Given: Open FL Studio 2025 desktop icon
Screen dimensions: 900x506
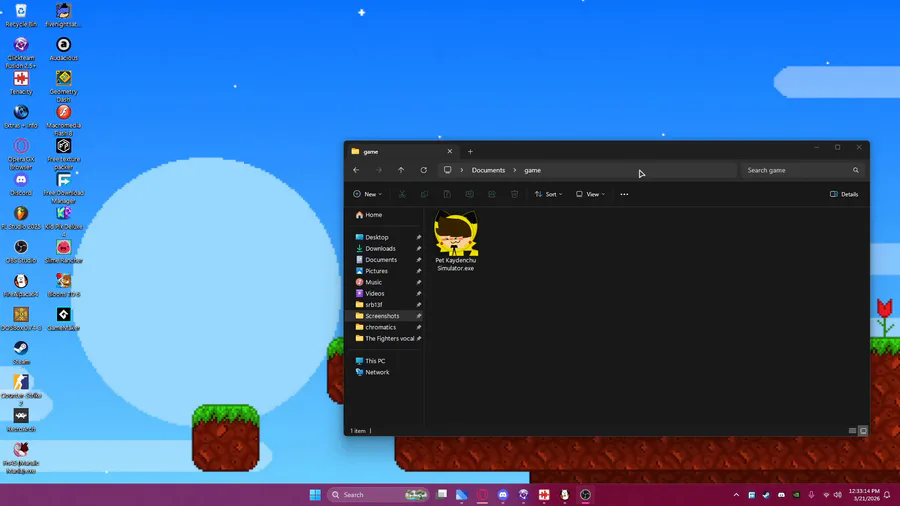Looking at the screenshot, I should tap(21, 218).
